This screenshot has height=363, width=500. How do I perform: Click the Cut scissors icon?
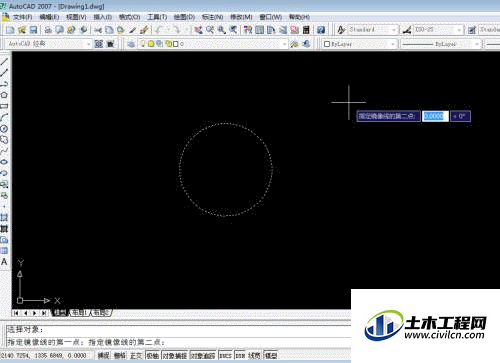pyautogui.click(x=98, y=30)
